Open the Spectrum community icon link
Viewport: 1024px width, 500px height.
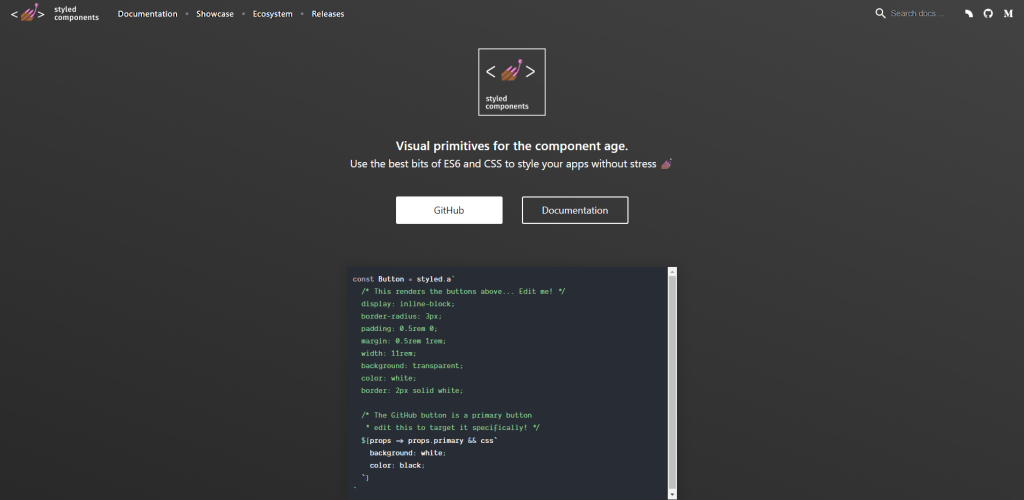pyautogui.click(x=969, y=14)
